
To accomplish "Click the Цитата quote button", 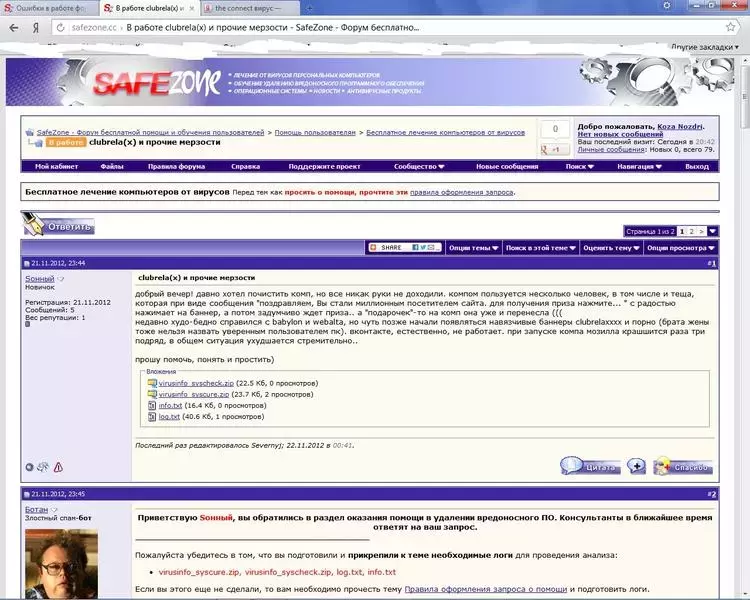I will pos(591,466).
